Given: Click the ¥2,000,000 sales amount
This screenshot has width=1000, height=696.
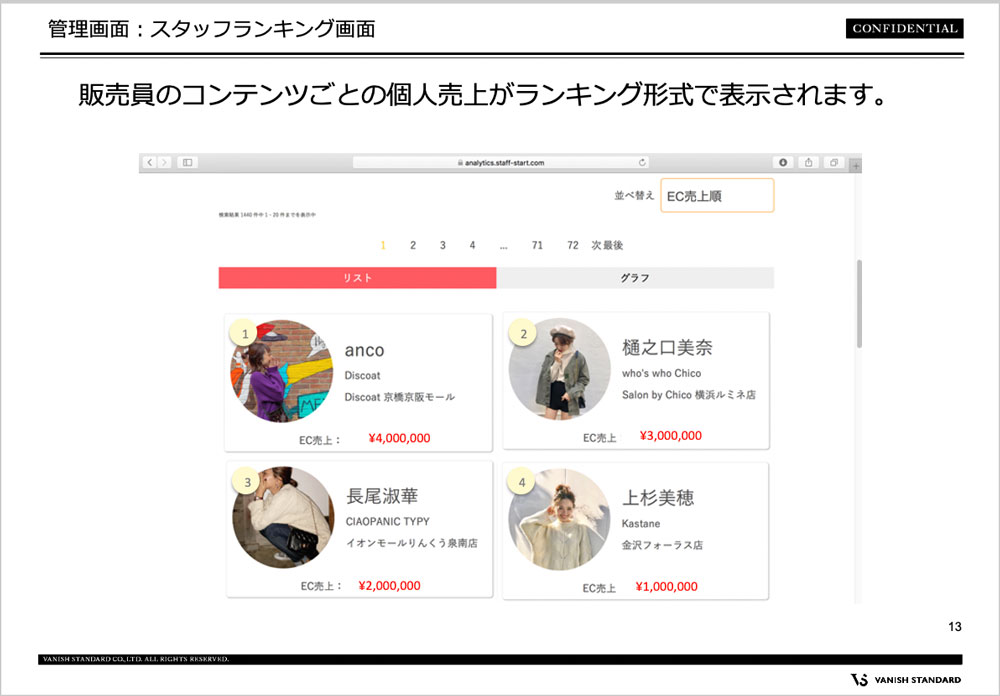Looking at the screenshot, I should pyautogui.click(x=390, y=586).
